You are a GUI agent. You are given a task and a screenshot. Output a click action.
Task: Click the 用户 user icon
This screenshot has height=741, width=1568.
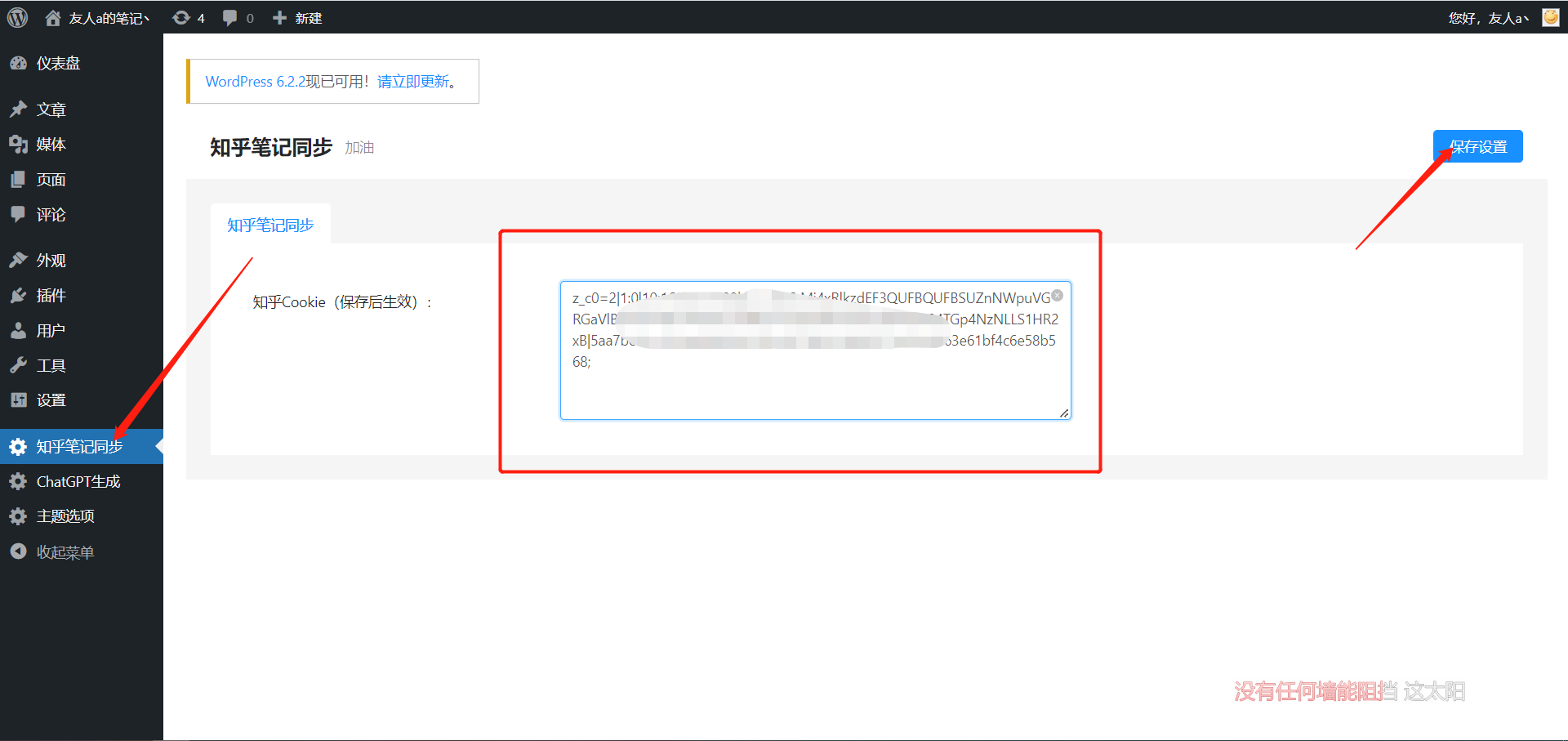click(x=18, y=330)
